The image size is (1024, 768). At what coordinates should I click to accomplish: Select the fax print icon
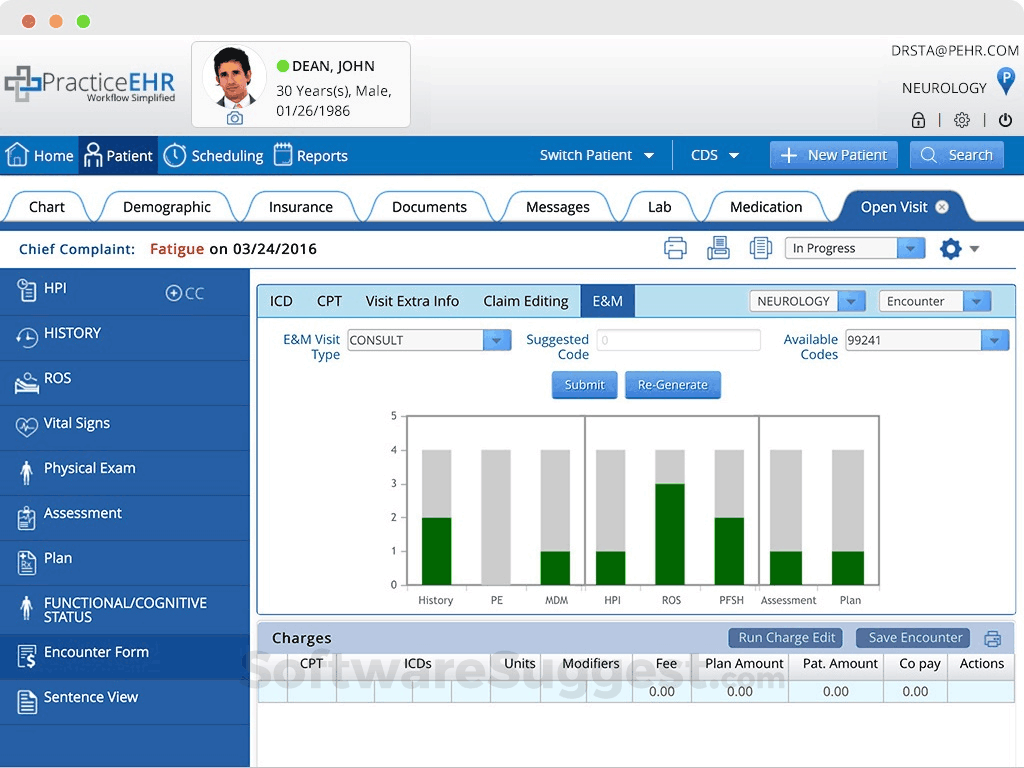pyautogui.click(x=718, y=248)
